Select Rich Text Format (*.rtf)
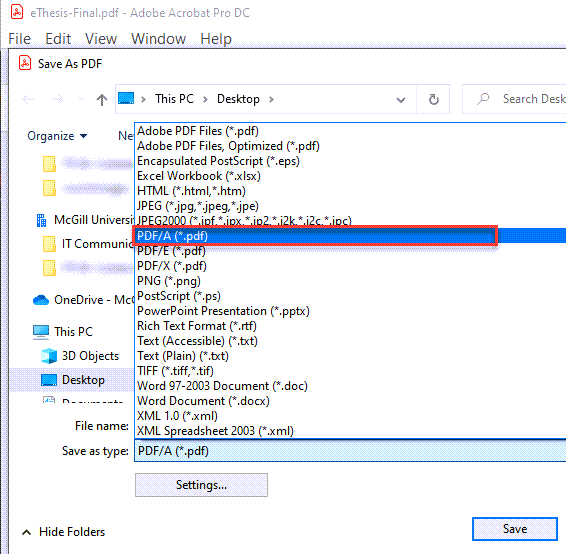This screenshot has height=554, width=566. point(197,326)
